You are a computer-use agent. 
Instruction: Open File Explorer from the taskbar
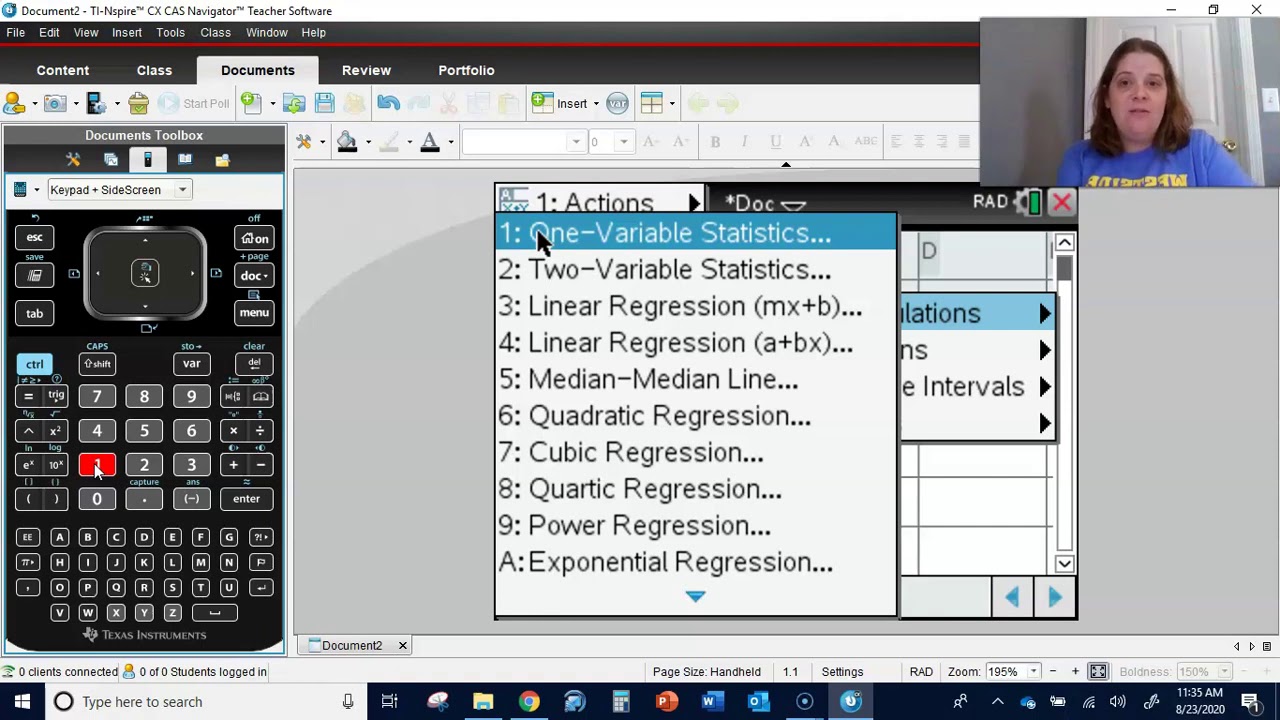tap(483, 701)
